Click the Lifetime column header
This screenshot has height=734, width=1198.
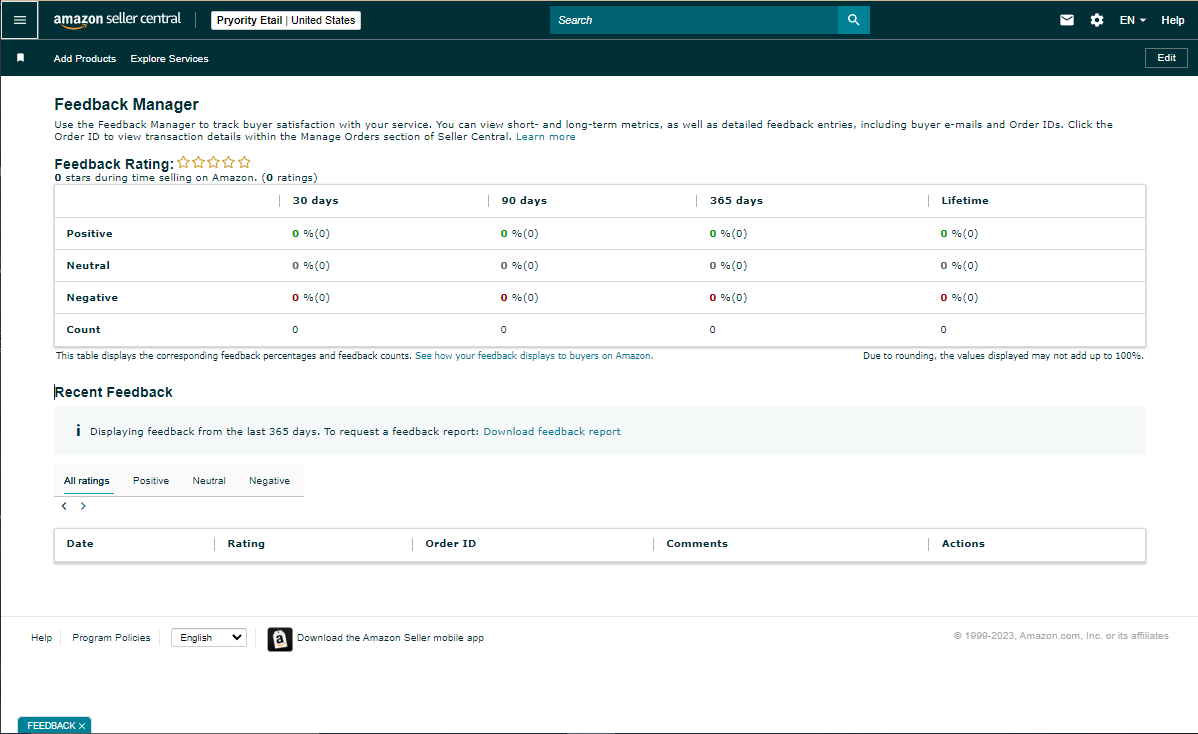pos(964,201)
